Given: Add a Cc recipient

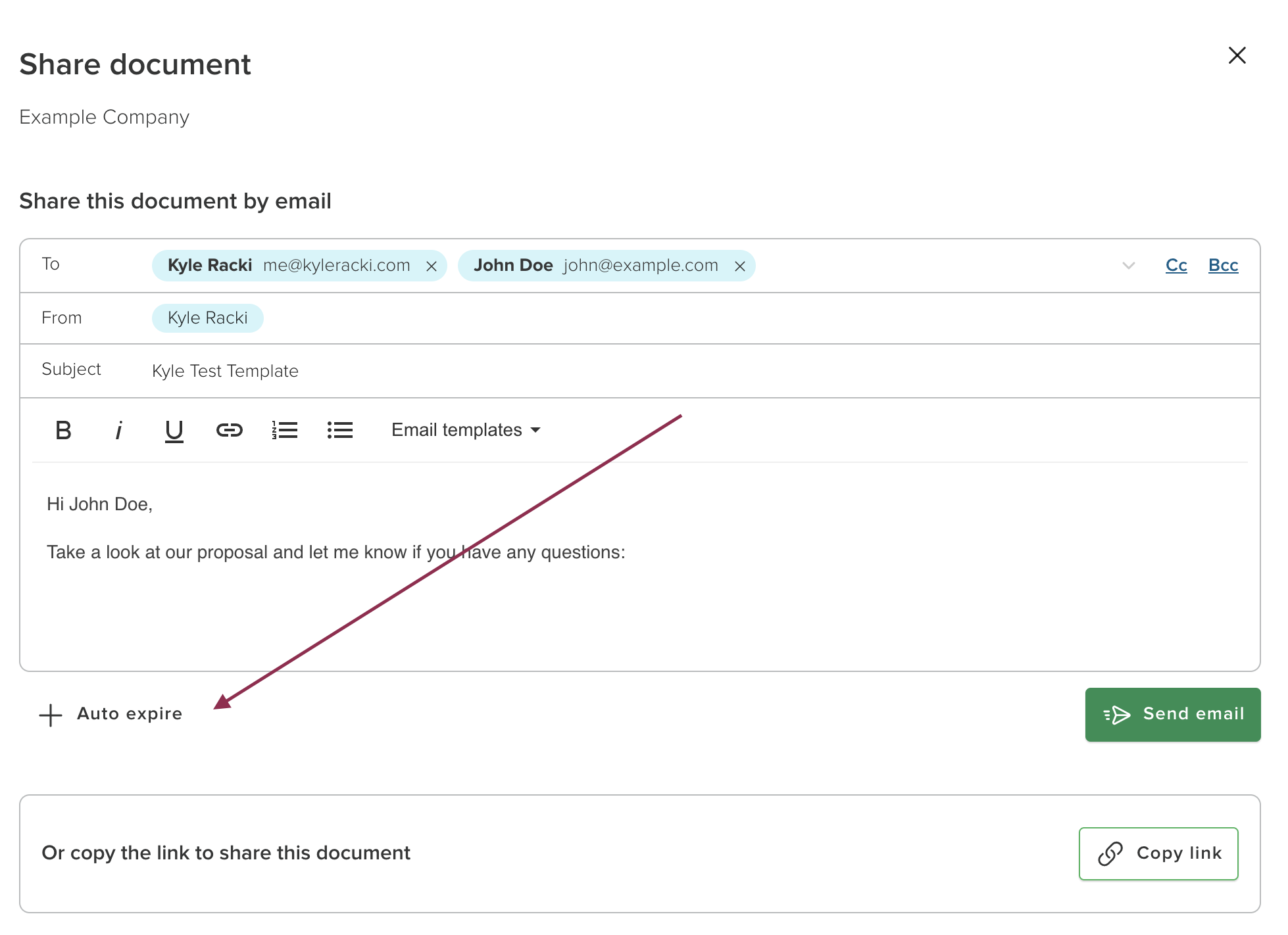Looking at the screenshot, I should coord(1176,265).
